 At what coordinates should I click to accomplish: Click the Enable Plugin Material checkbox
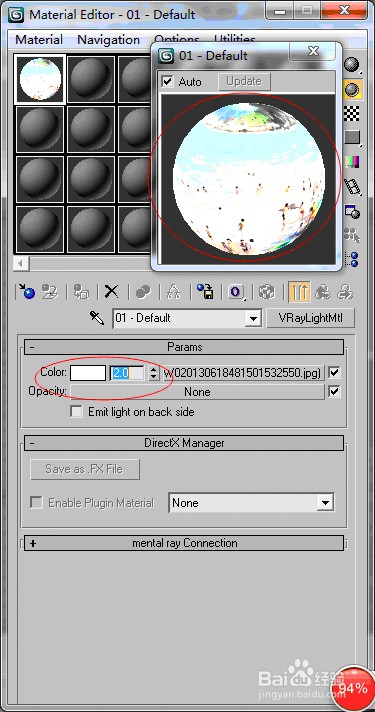pyautogui.click(x=36, y=503)
